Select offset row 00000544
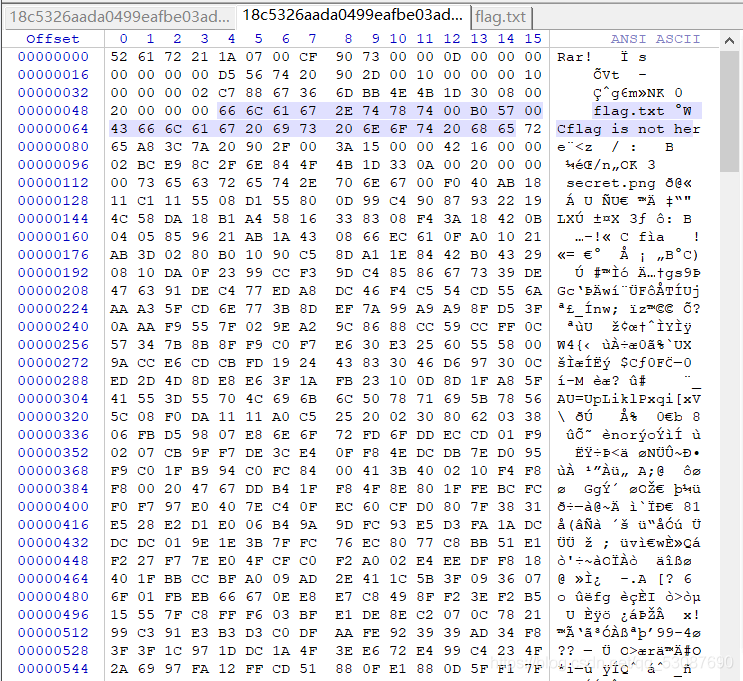Image resolution: width=743 pixels, height=681 pixels. click(x=53, y=669)
